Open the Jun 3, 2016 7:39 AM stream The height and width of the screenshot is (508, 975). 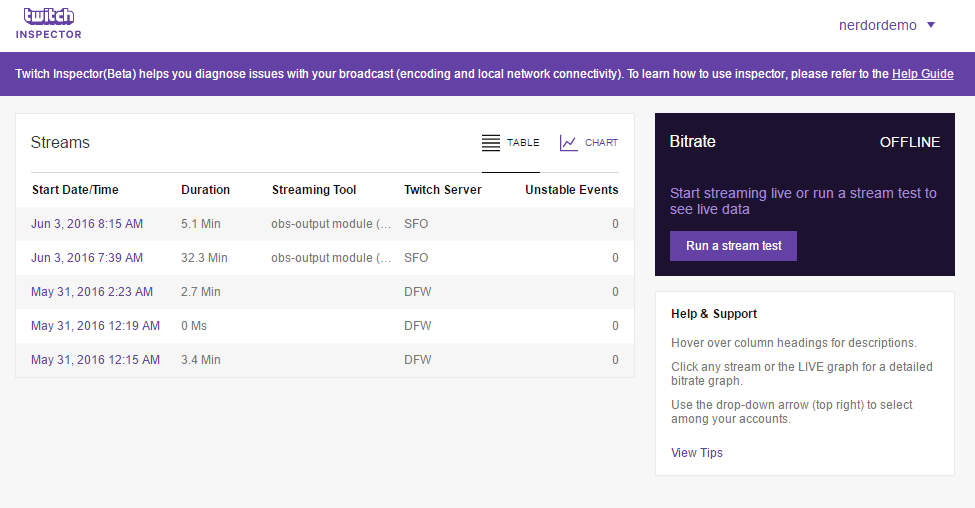click(87, 258)
